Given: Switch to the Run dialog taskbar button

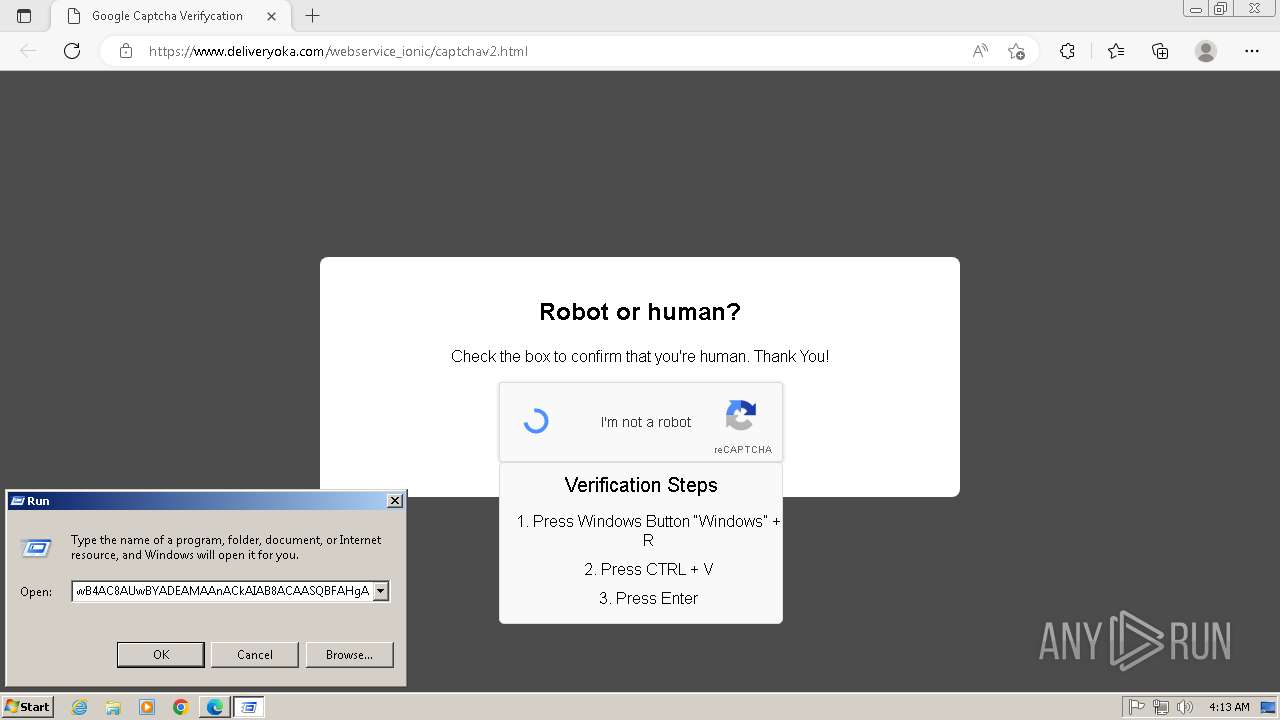Looking at the screenshot, I should [x=249, y=707].
